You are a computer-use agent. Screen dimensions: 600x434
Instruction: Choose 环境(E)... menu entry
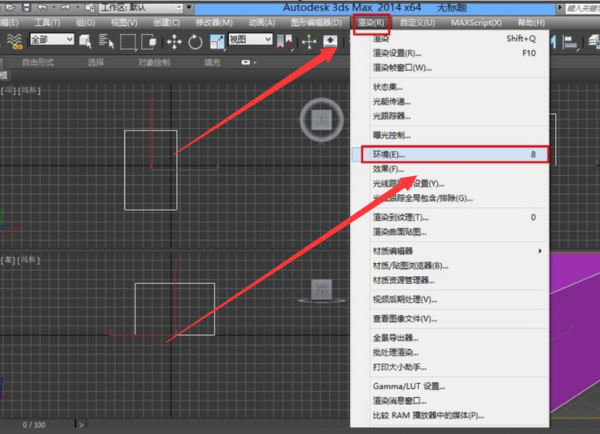pos(450,154)
